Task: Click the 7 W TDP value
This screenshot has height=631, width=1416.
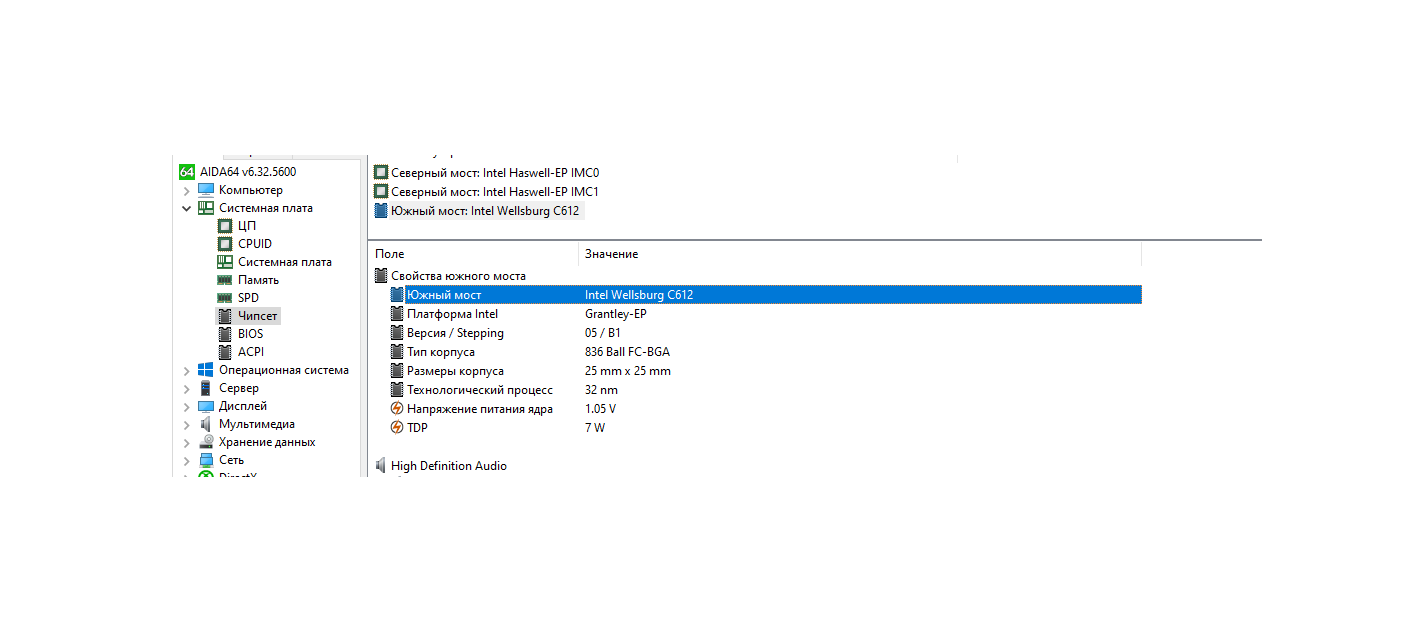Action: point(595,428)
